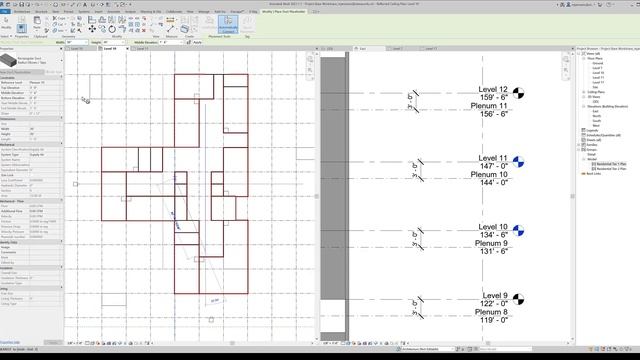Click the Reference Level value field
Viewport: 640px width, 360px height.
(46, 82)
